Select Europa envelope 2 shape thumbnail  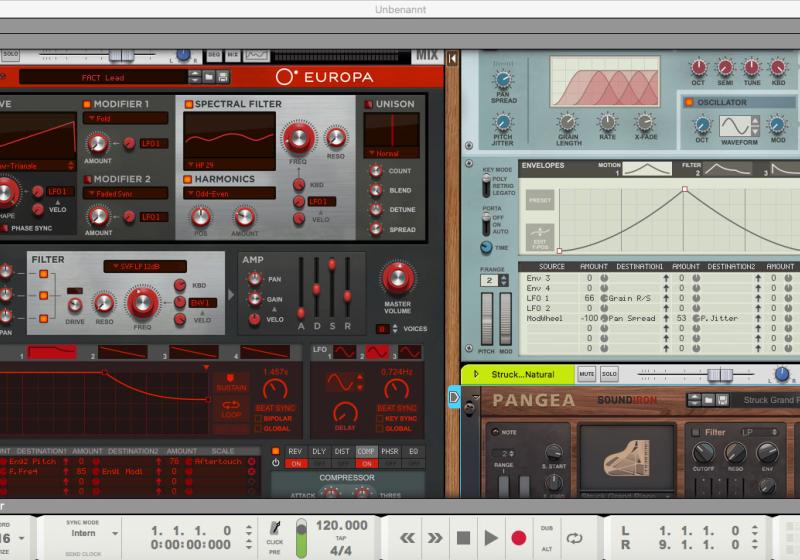click(122, 352)
